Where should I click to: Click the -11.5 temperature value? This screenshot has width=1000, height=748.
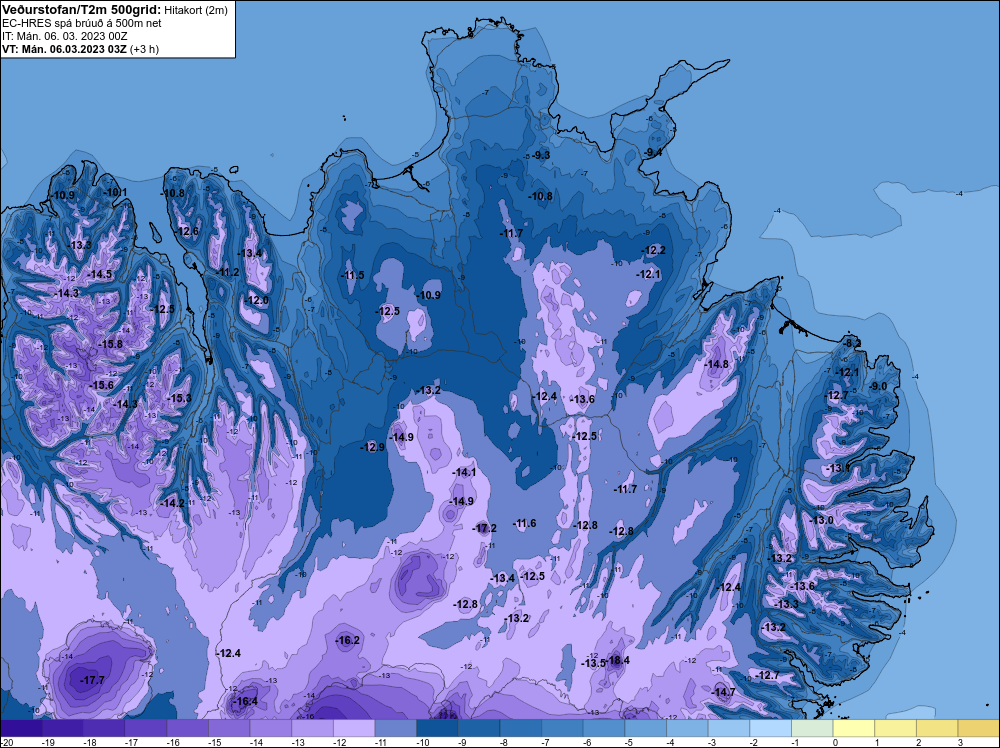click(353, 275)
